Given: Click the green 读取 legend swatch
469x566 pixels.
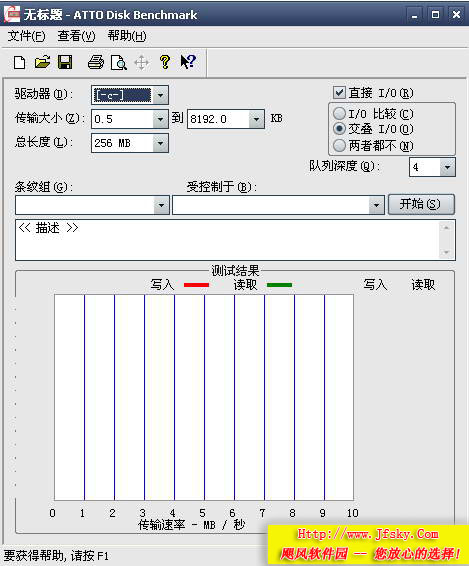Looking at the screenshot, I should point(279,285).
